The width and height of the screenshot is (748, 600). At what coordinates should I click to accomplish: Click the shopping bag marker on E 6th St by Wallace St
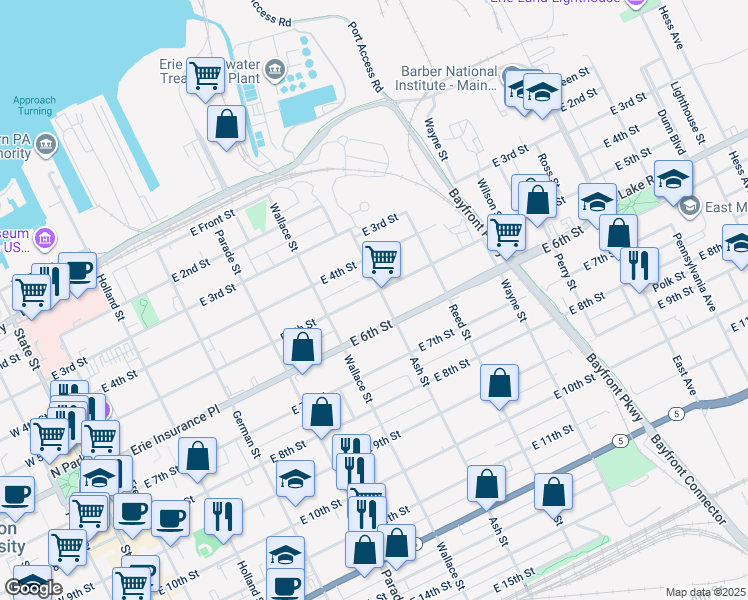point(302,346)
